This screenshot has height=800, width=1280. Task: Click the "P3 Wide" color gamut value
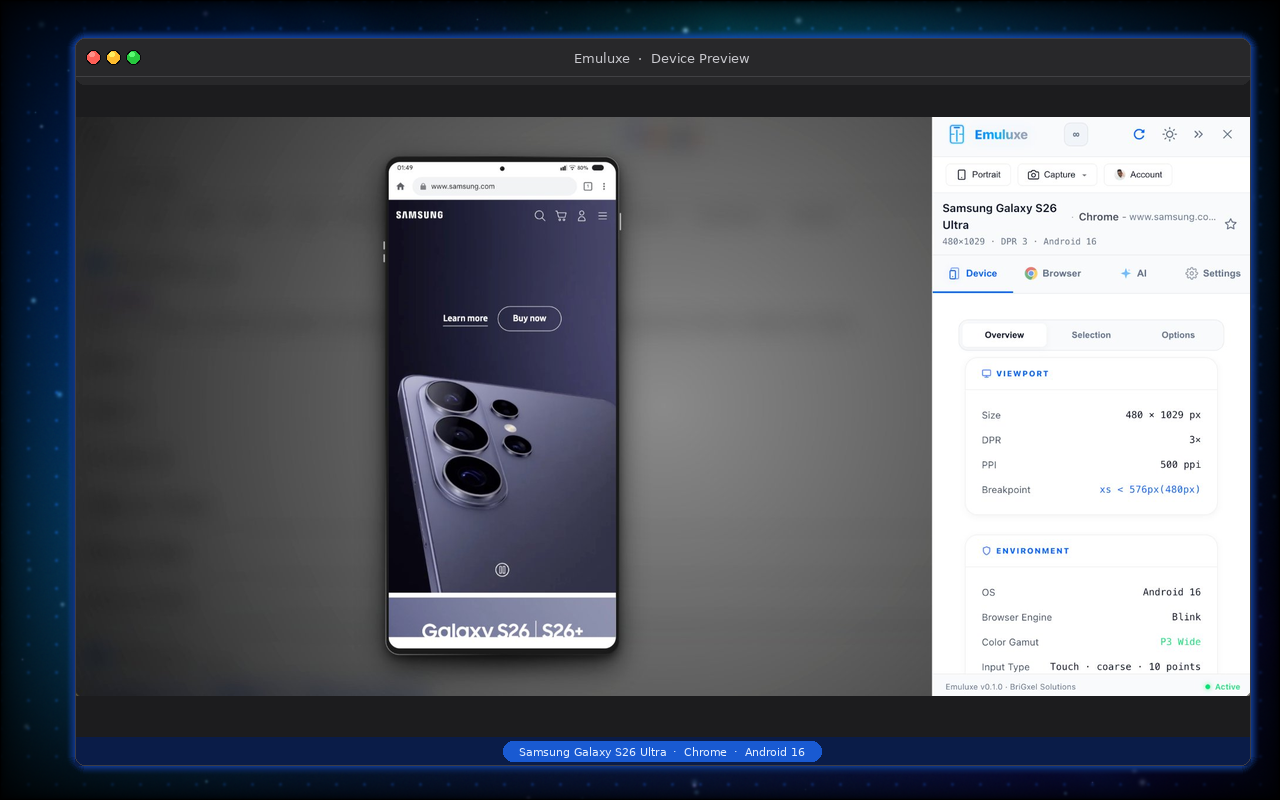1181,642
